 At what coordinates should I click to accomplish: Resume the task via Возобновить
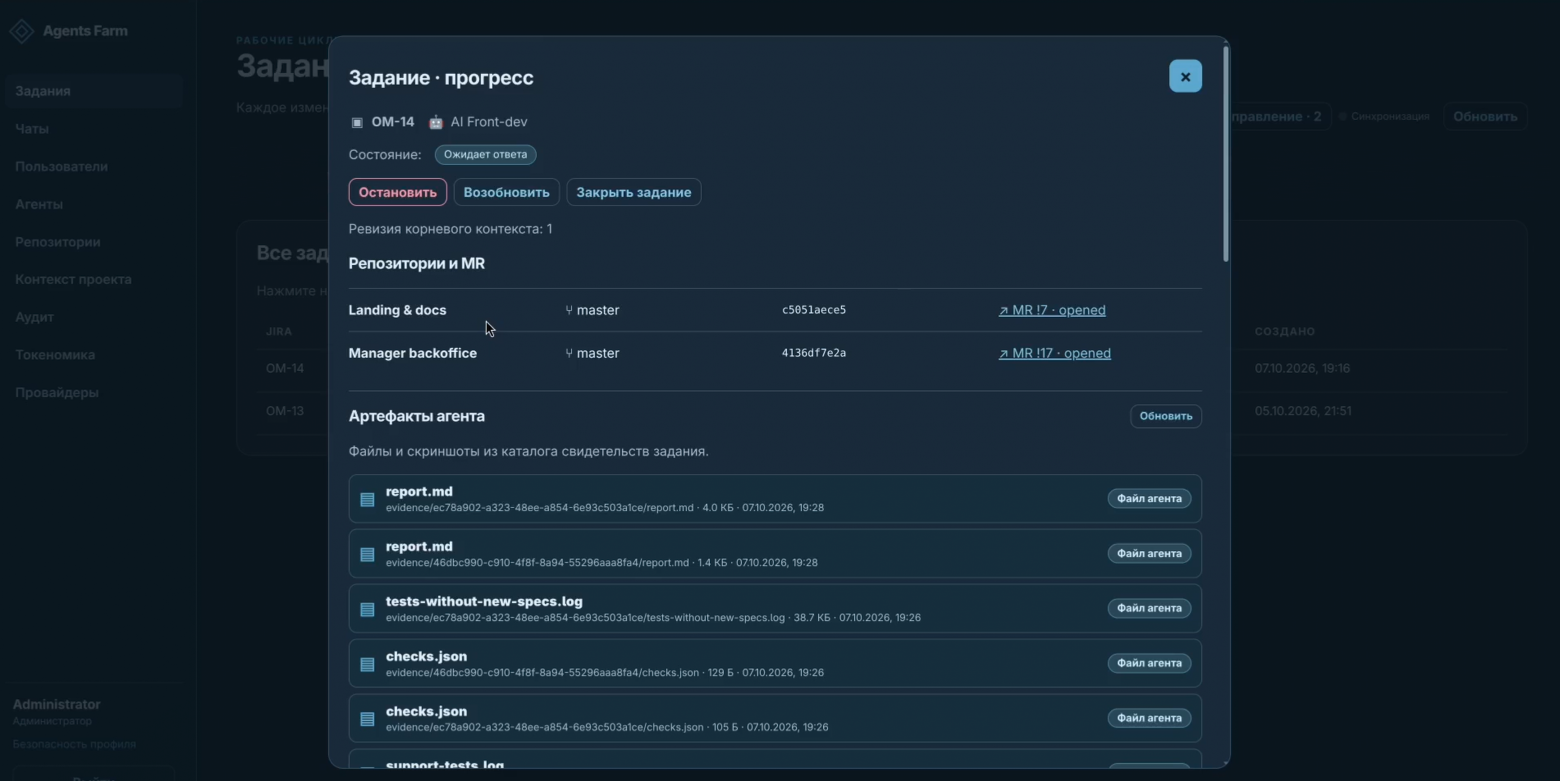coord(506,192)
